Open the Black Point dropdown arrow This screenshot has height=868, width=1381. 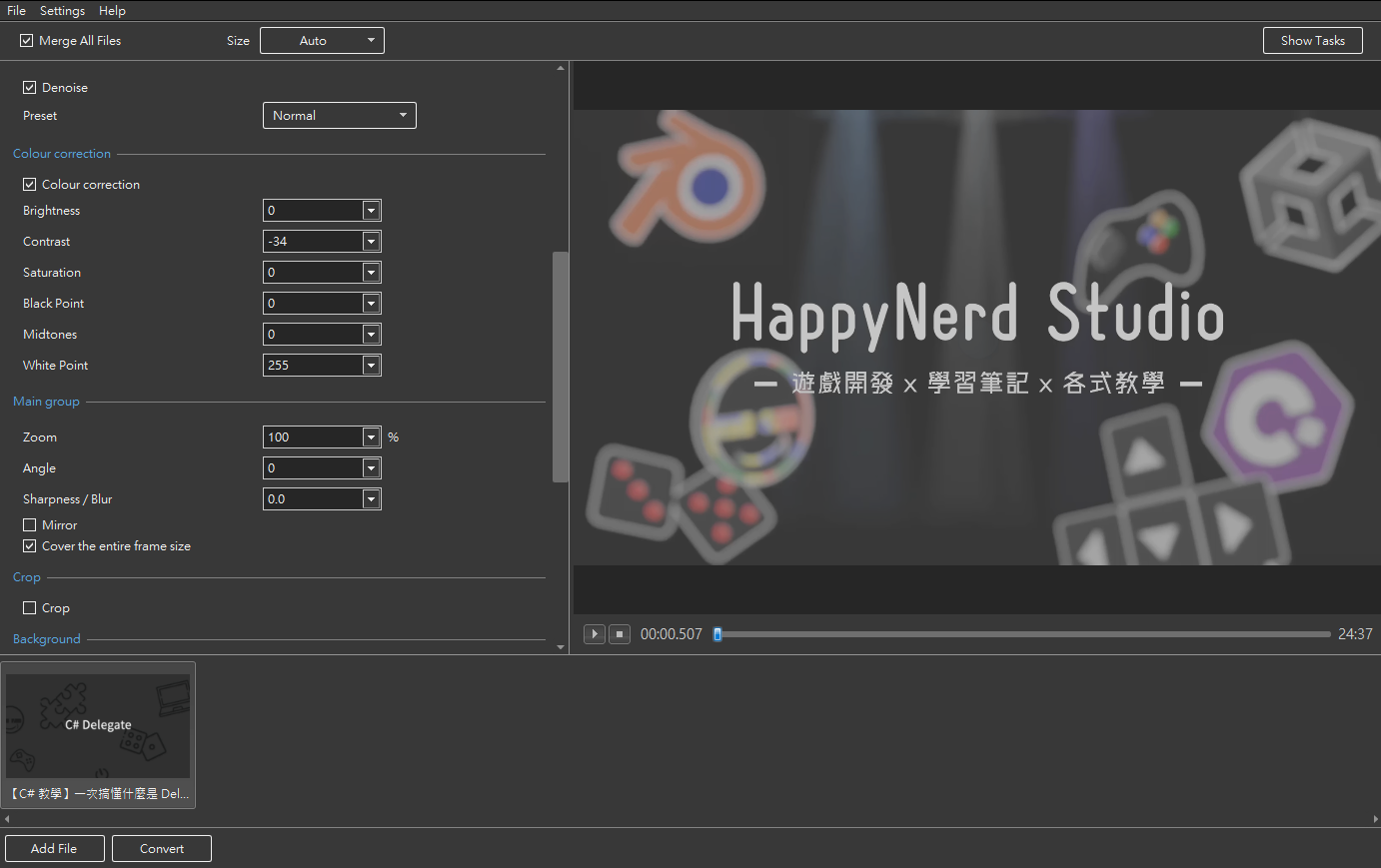[372, 304]
